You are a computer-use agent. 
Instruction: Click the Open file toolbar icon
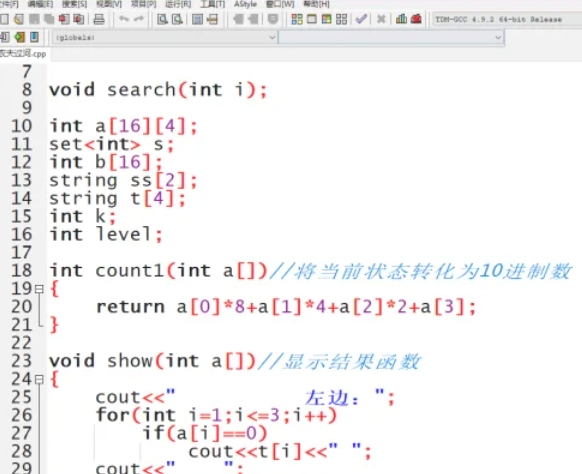pyautogui.click(x=19, y=19)
